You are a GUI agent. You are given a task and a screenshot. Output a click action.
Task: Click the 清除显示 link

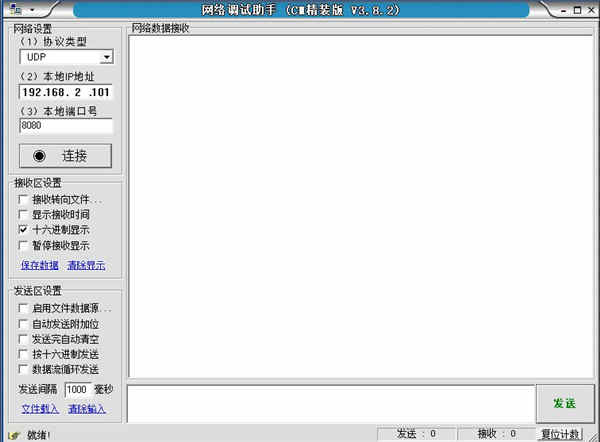coord(86,265)
